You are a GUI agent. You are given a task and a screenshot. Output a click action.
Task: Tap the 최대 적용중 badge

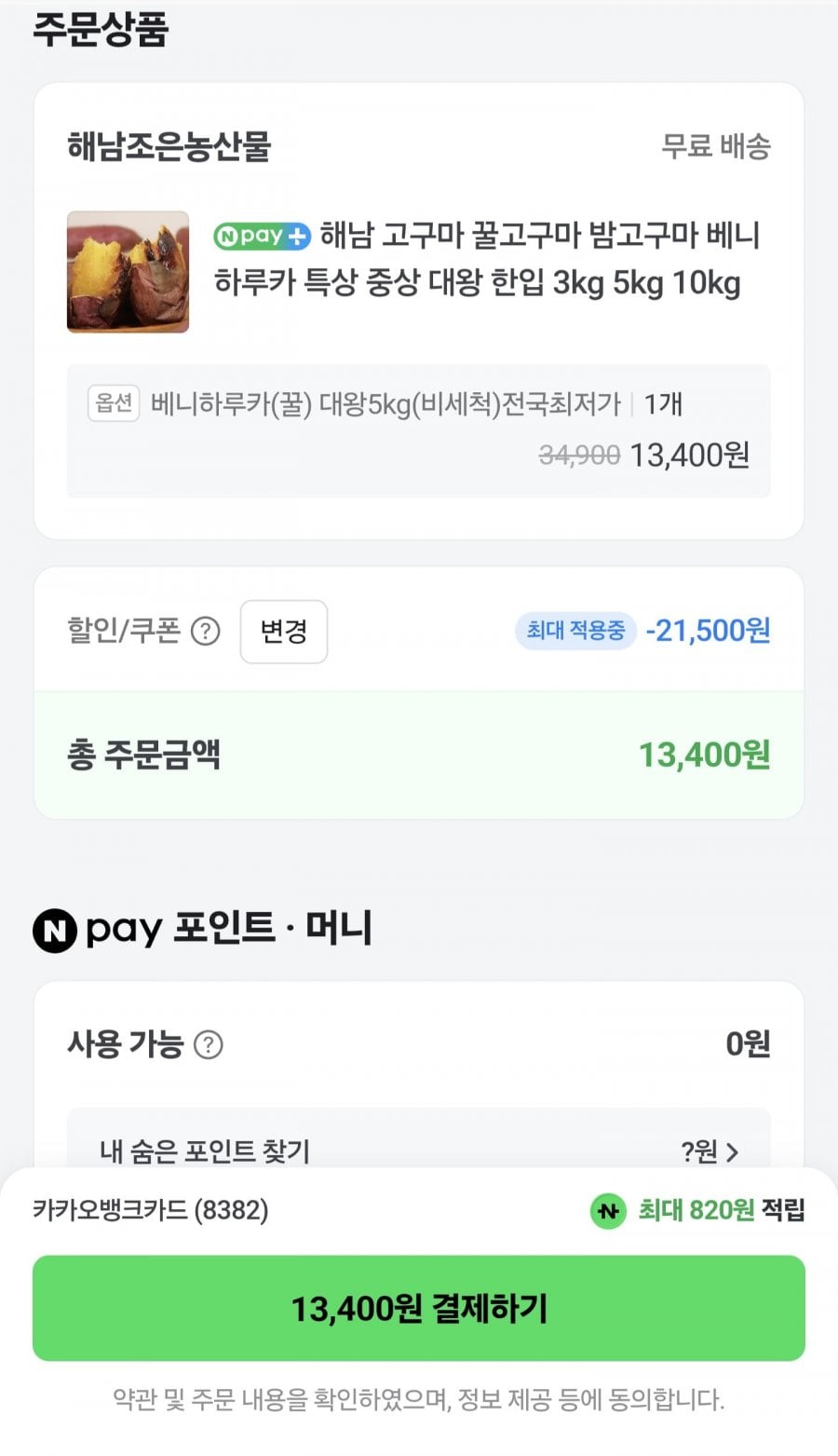575,631
